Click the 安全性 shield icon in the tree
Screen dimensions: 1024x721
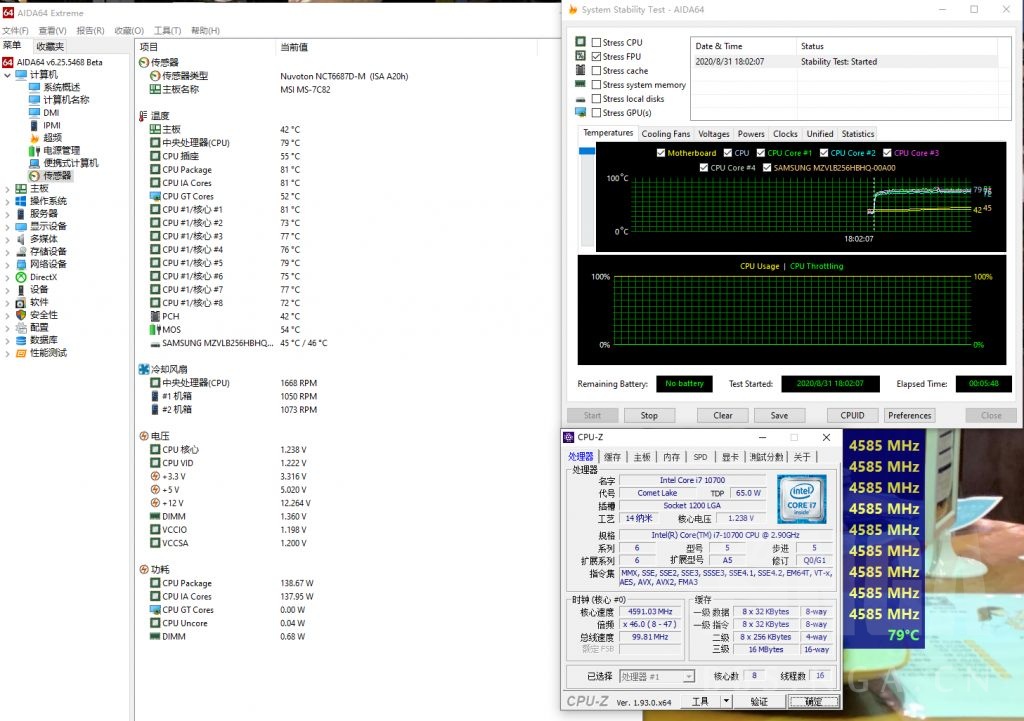[x=21, y=315]
